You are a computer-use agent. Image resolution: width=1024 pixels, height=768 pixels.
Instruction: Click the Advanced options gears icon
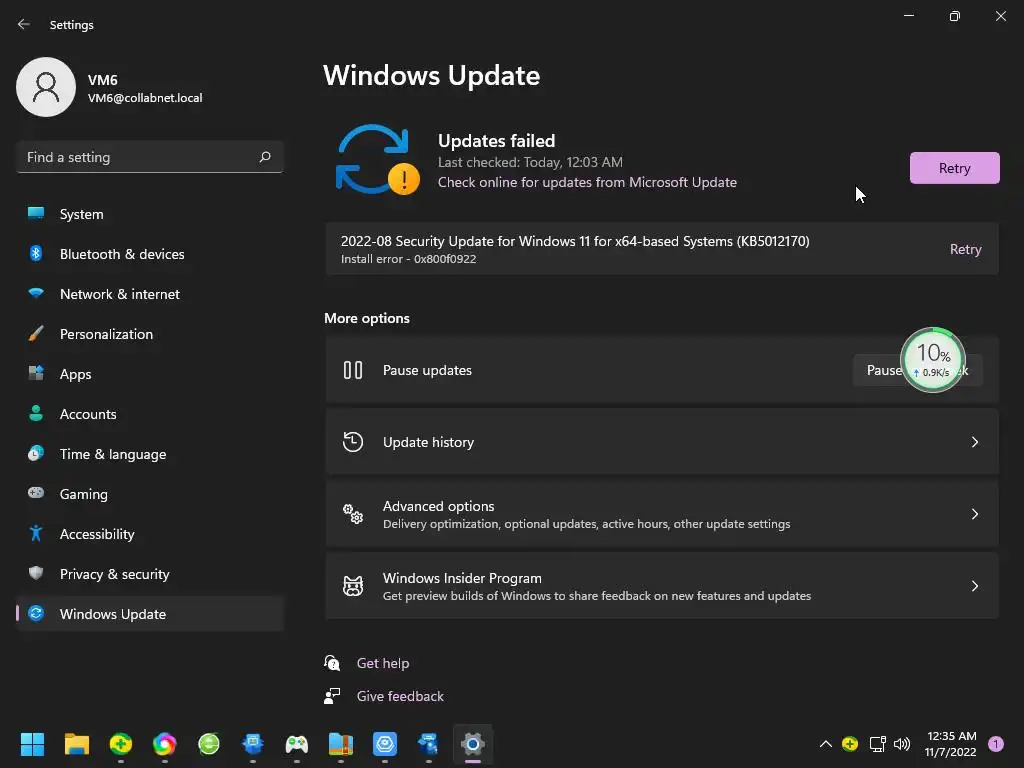click(x=353, y=514)
